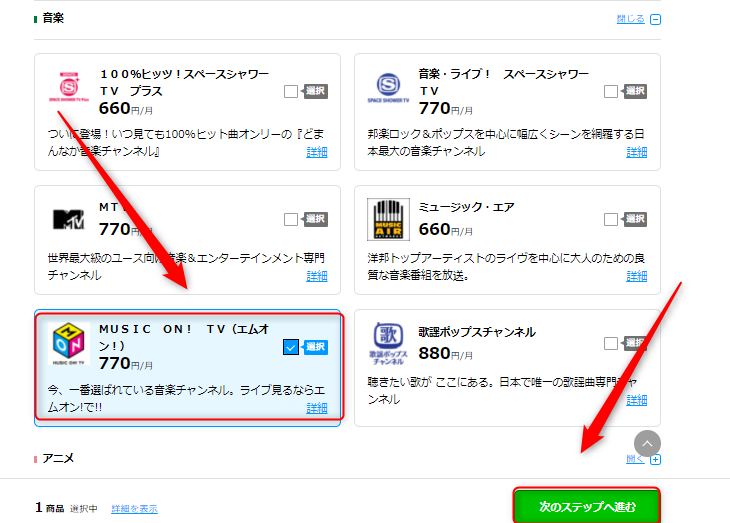Click 選択 label for ミュージック・エア
The image size is (730, 523).
(x=635, y=219)
